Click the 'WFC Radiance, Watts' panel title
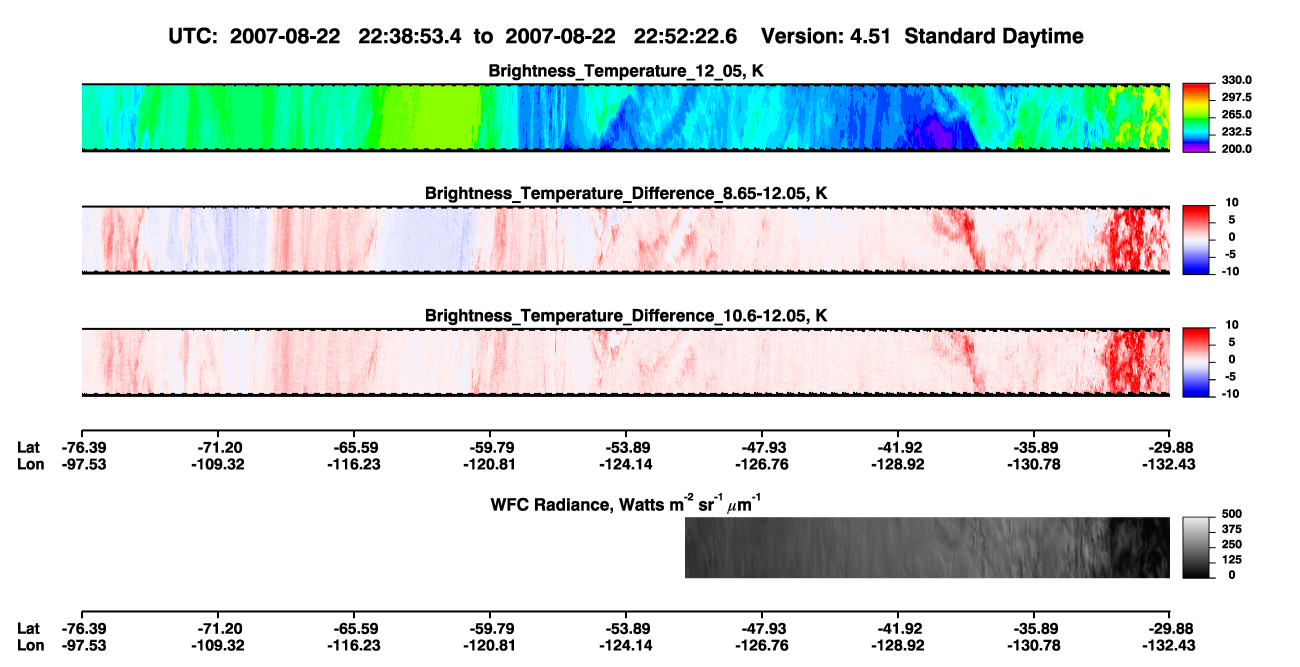This screenshot has width=1300, height=667. tap(626, 503)
